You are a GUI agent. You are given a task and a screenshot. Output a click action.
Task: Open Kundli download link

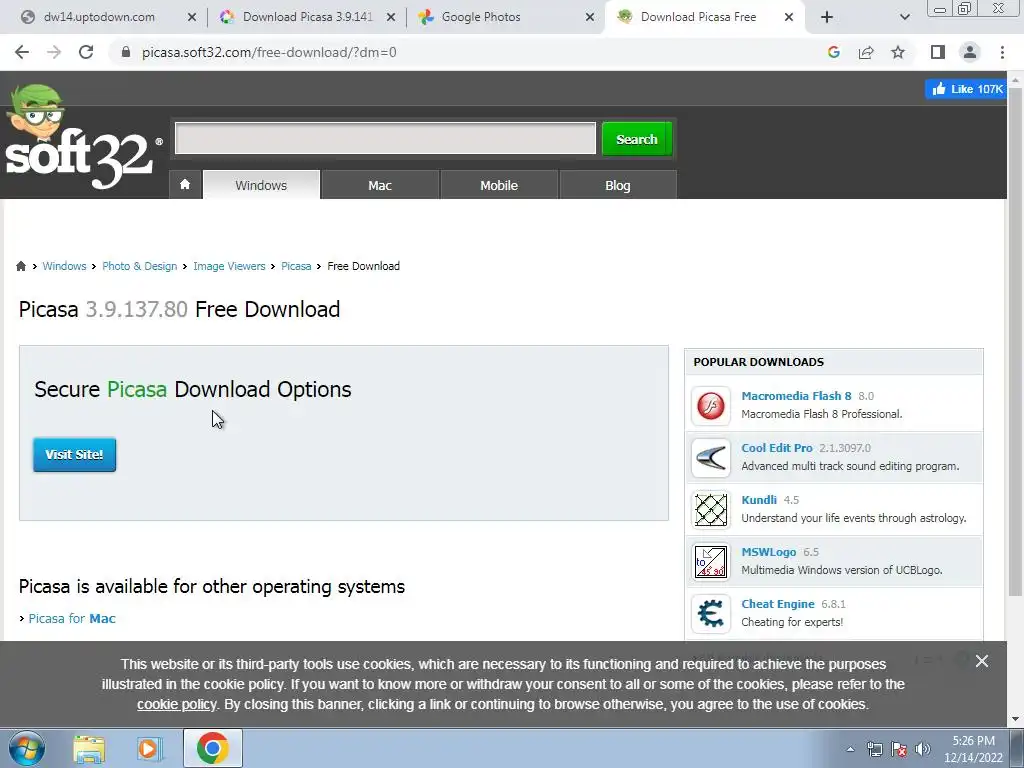tap(759, 500)
